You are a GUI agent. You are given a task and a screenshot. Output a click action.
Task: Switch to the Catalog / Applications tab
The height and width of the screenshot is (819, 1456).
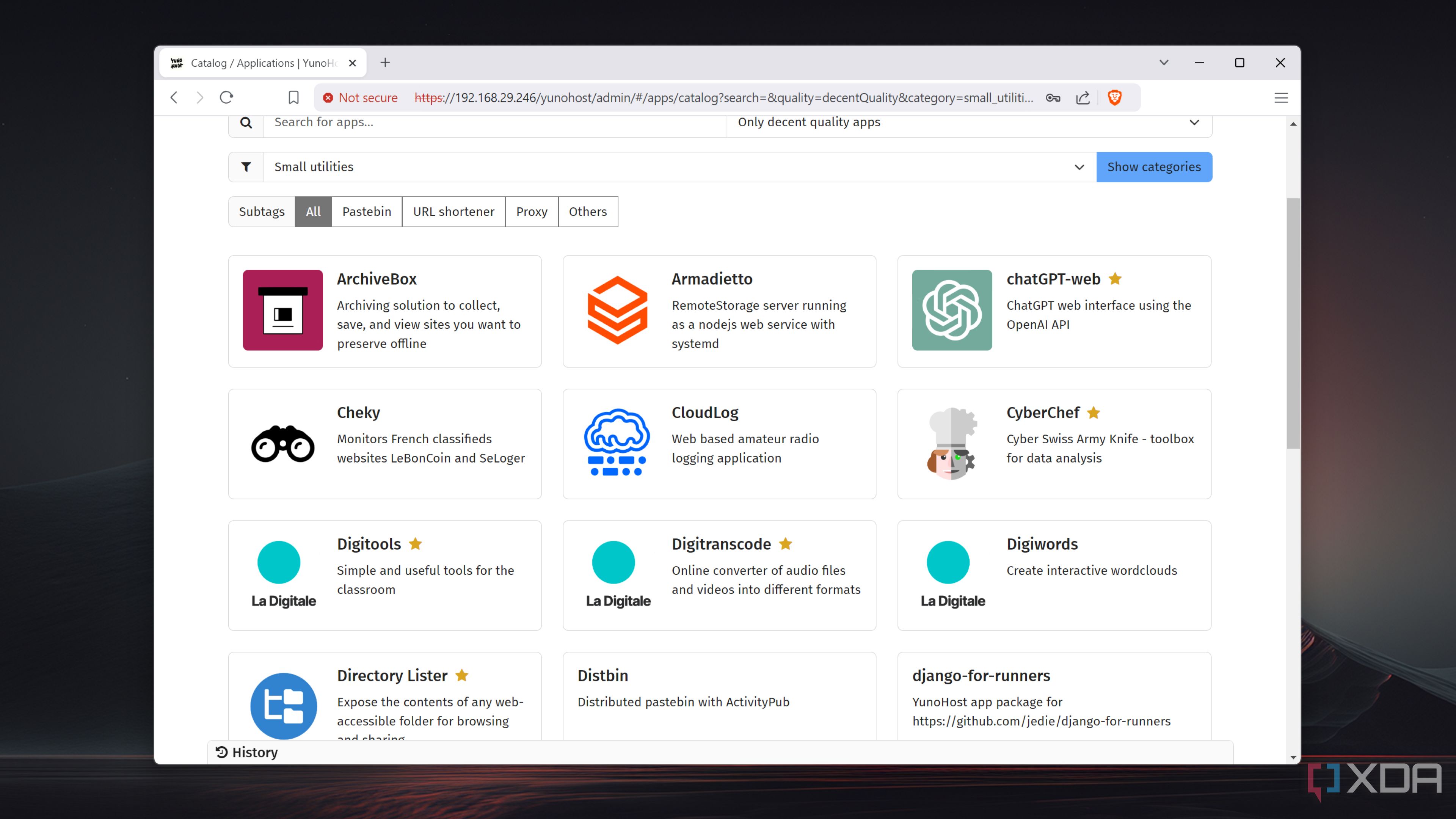click(x=263, y=63)
